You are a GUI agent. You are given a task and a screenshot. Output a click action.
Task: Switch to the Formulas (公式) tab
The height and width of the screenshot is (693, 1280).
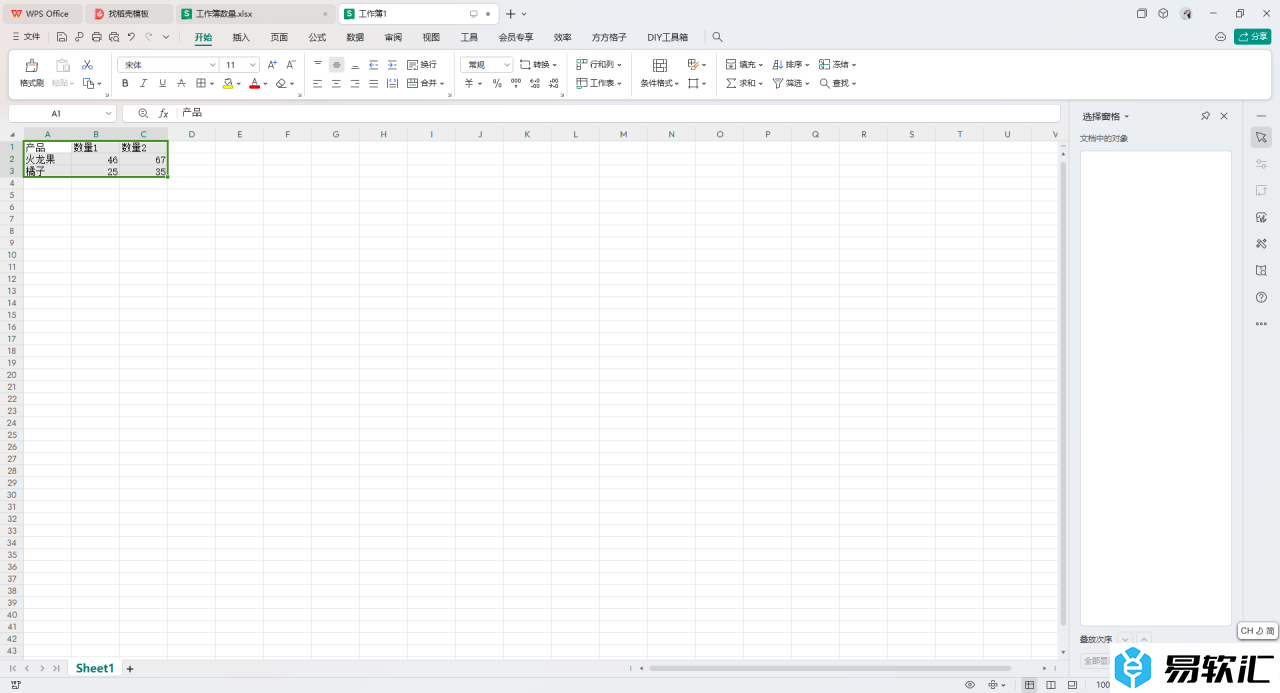pos(317,37)
